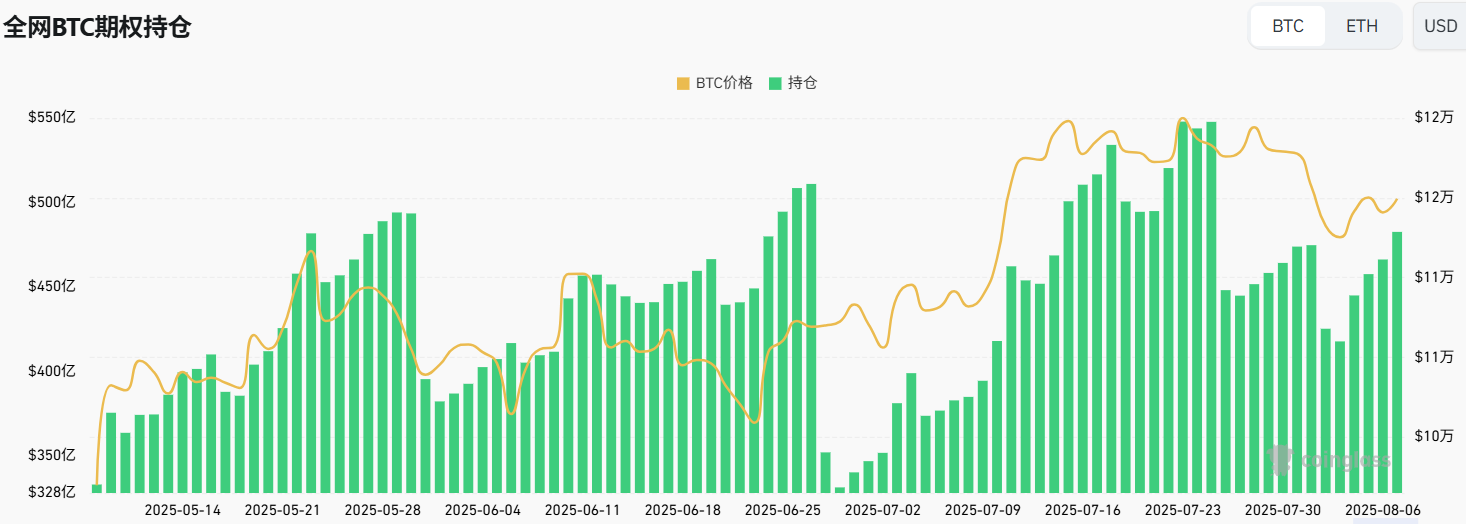1466x524 pixels.
Task: Click the 2025-08-06 date axis label
Action: click(x=1383, y=510)
